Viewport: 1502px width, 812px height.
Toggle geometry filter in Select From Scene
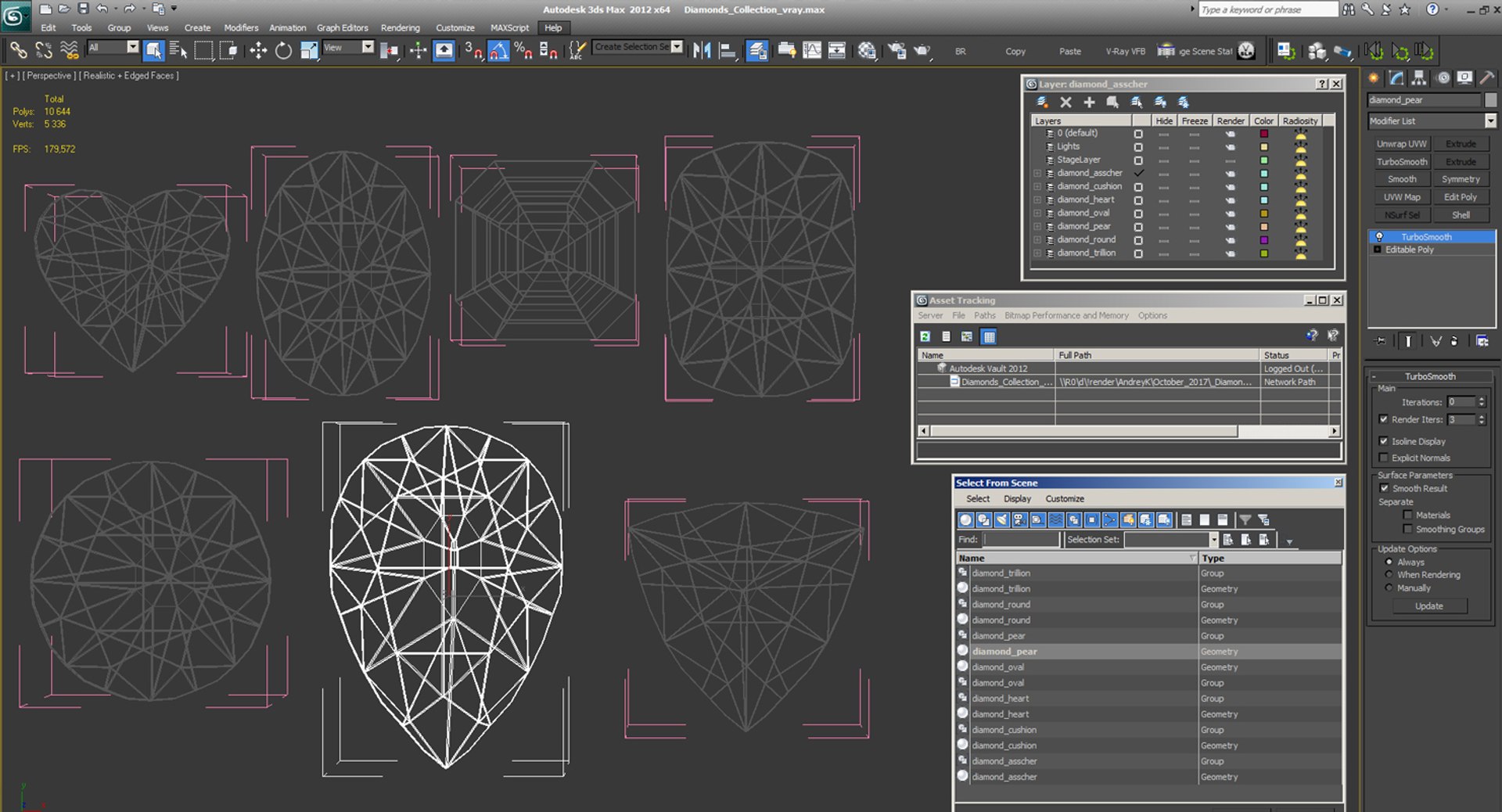tap(966, 519)
